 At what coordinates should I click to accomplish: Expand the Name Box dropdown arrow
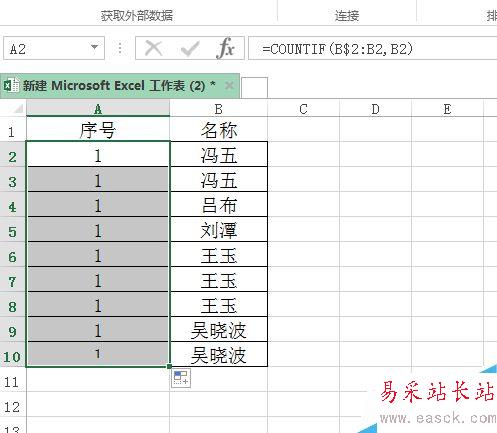(95, 47)
